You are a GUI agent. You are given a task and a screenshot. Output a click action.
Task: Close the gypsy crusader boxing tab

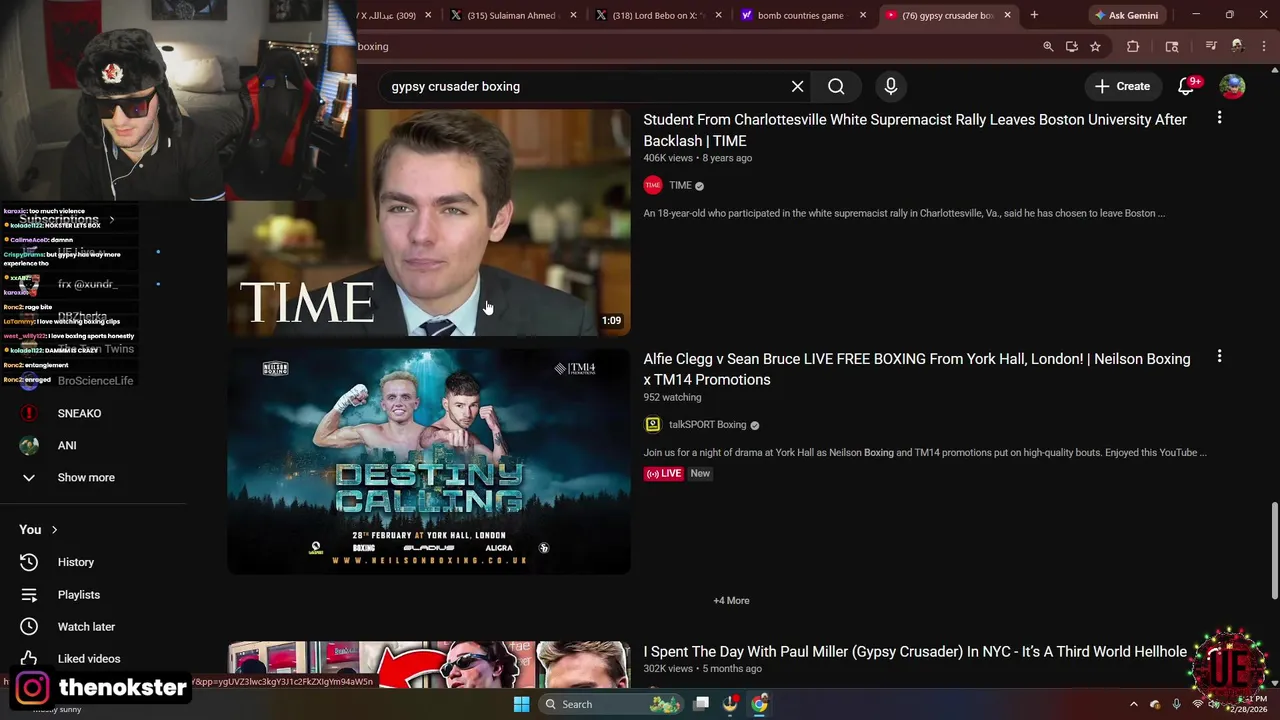tap(1007, 15)
